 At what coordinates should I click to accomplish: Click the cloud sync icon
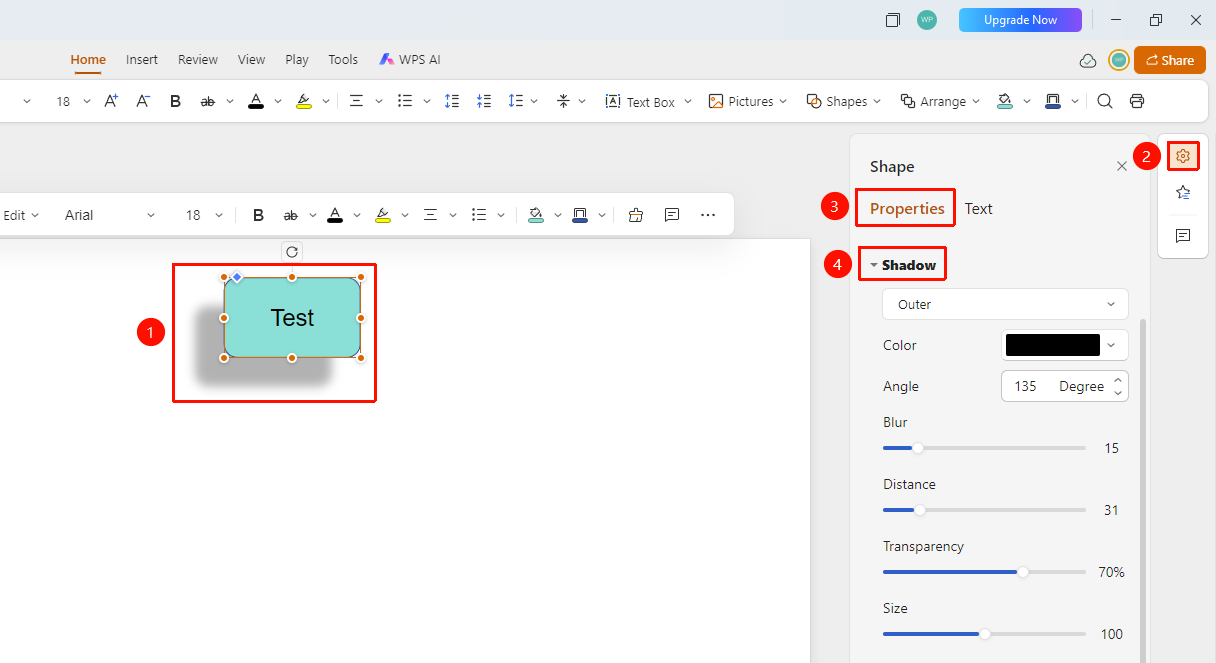click(x=1088, y=61)
